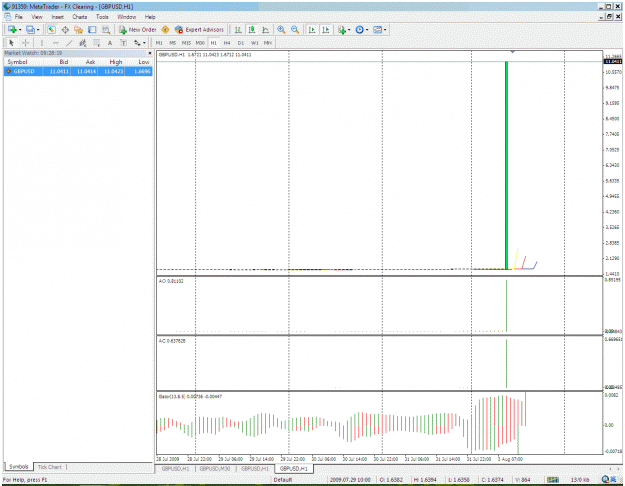Click the 11.0411 current price label
This screenshot has width=625, height=486.
pos(613,61)
